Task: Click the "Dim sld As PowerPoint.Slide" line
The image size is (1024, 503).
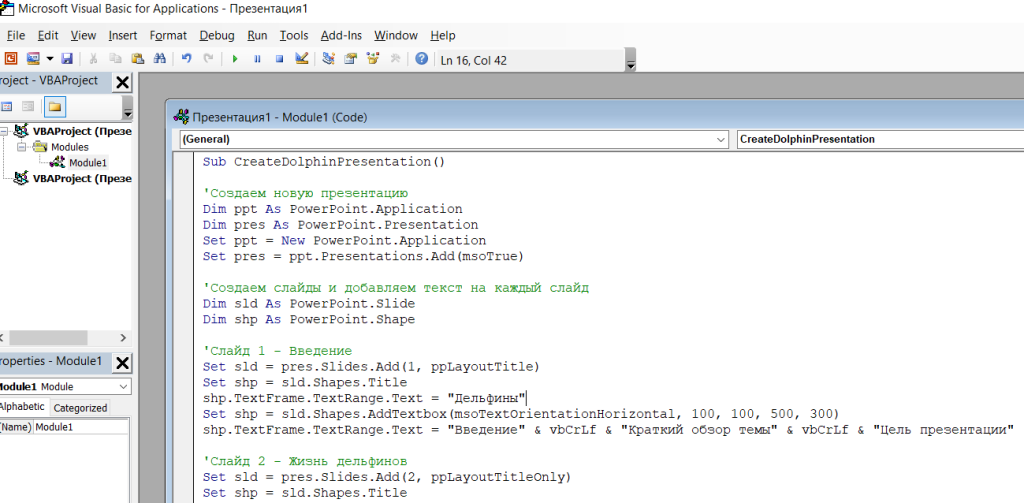Action: (309, 304)
